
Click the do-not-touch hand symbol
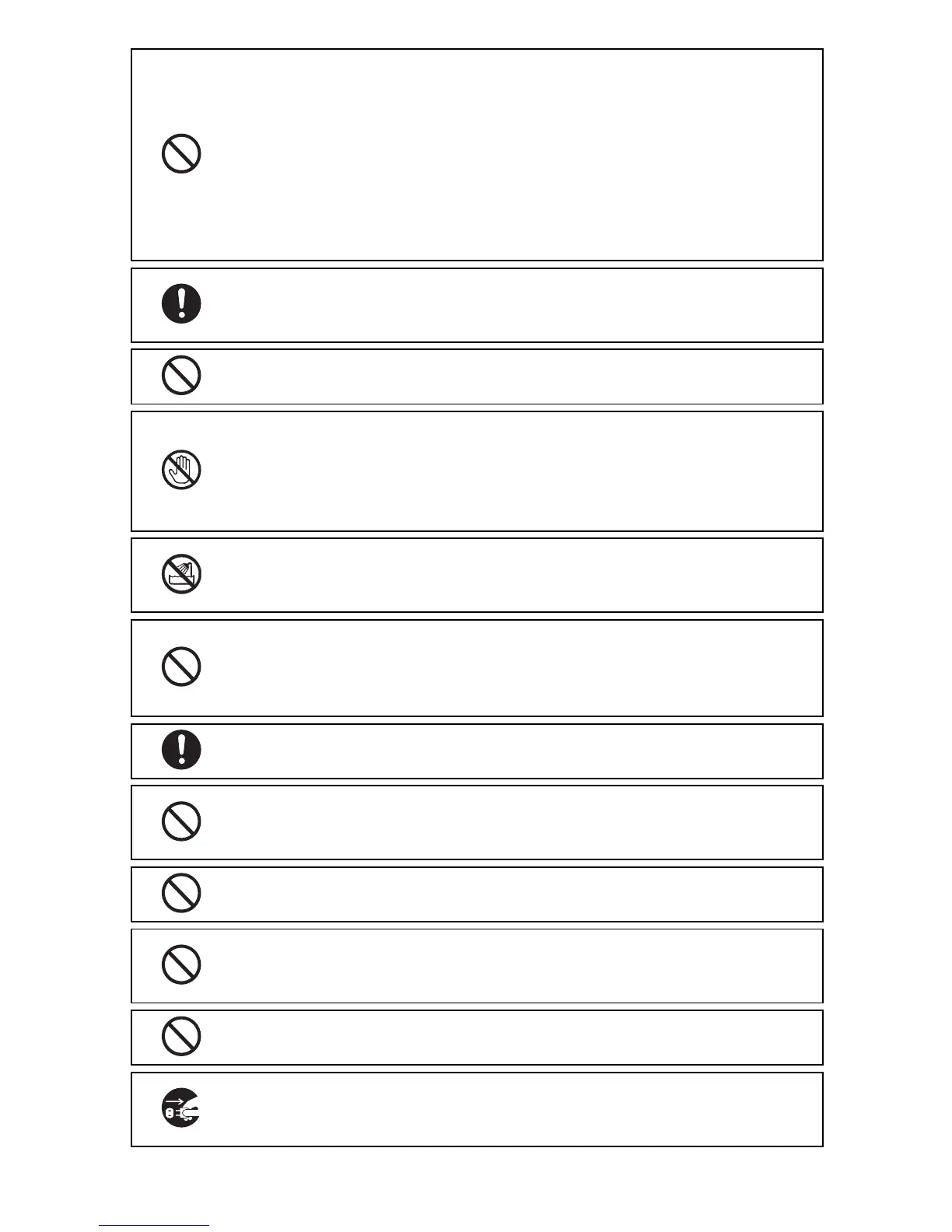click(x=181, y=470)
